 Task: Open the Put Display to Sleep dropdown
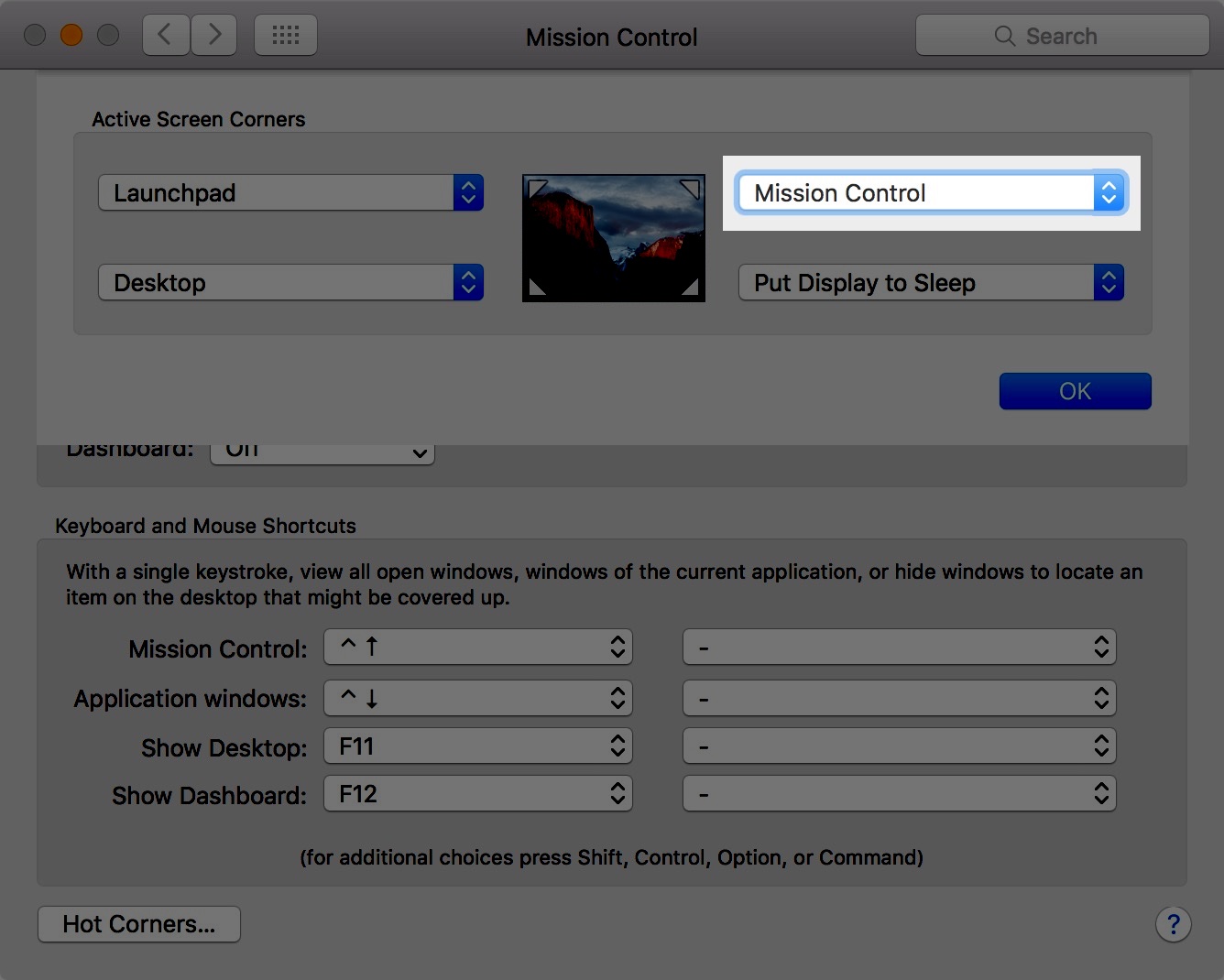tap(931, 283)
